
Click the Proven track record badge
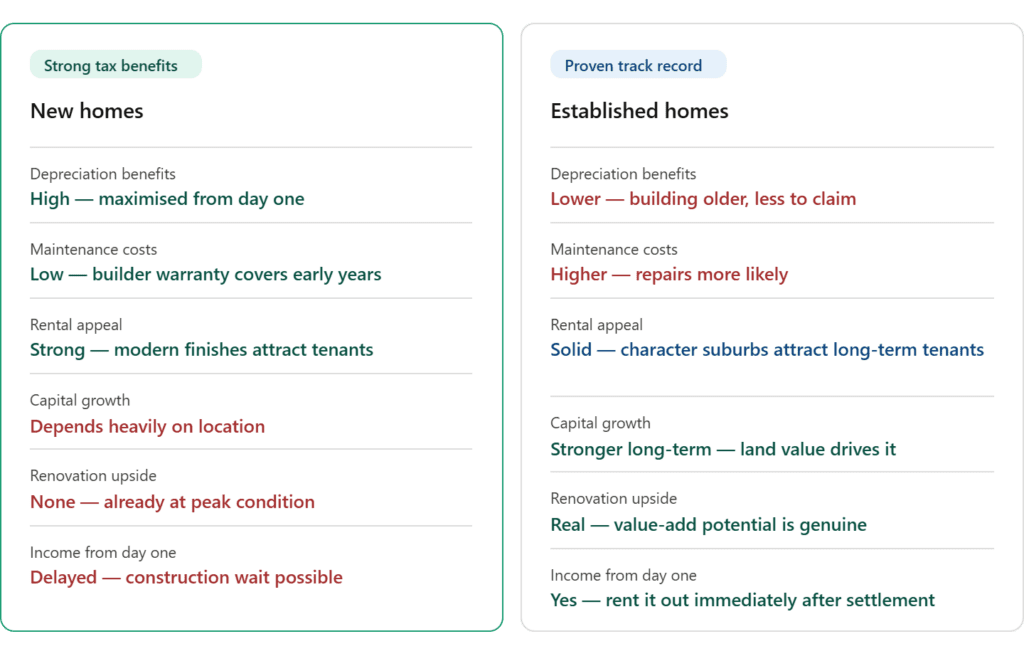pyautogui.click(x=633, y=66)
